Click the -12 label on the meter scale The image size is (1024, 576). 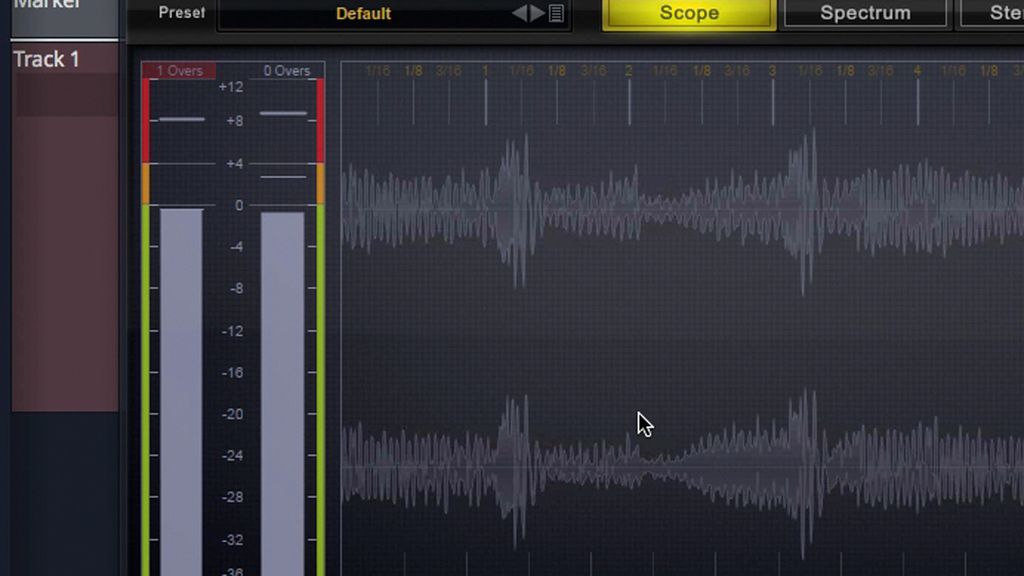coord(230,333)
